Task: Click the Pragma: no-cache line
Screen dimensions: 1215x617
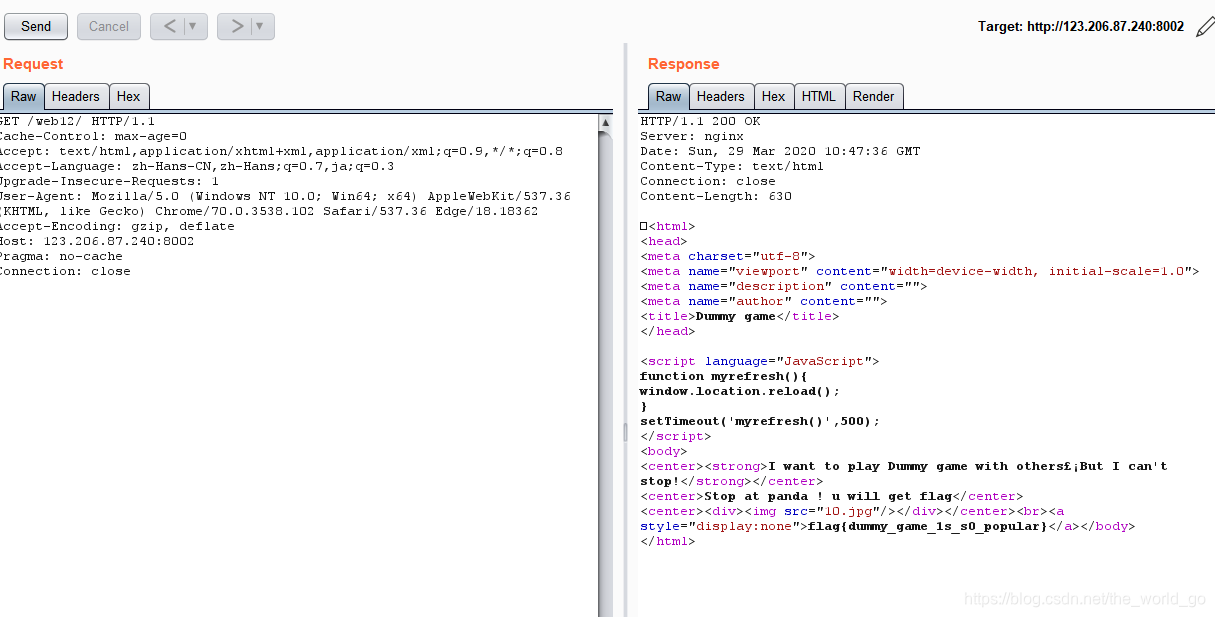Action: point(62,256)
